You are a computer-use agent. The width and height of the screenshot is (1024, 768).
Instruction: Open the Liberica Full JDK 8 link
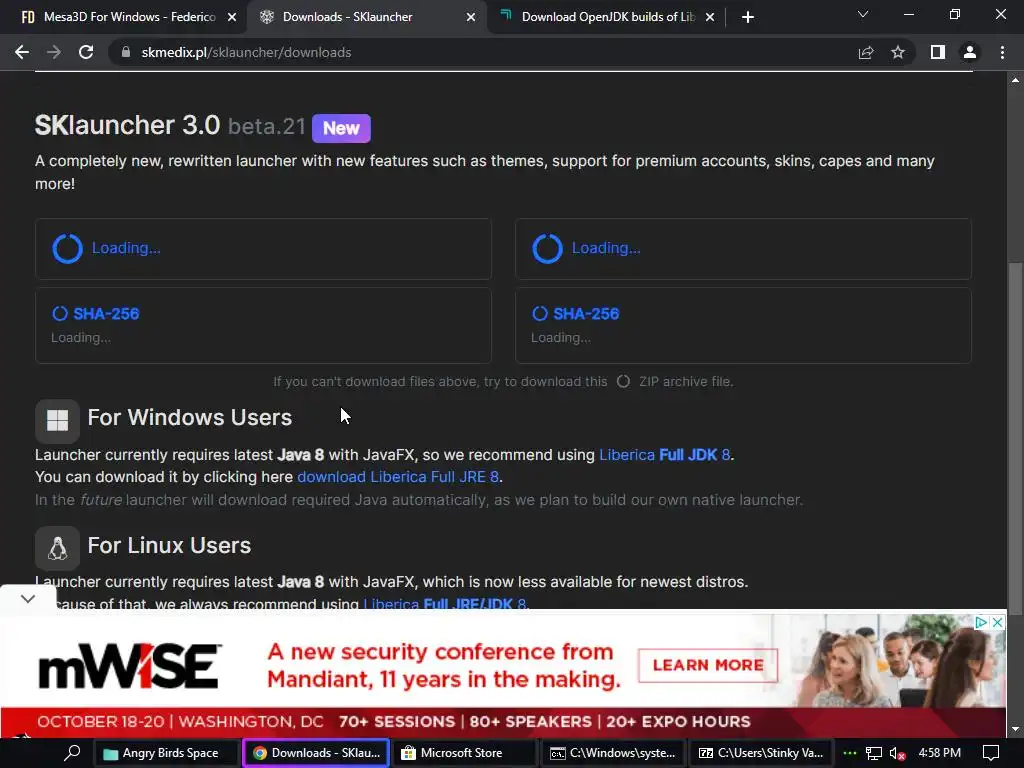[665, 455]
